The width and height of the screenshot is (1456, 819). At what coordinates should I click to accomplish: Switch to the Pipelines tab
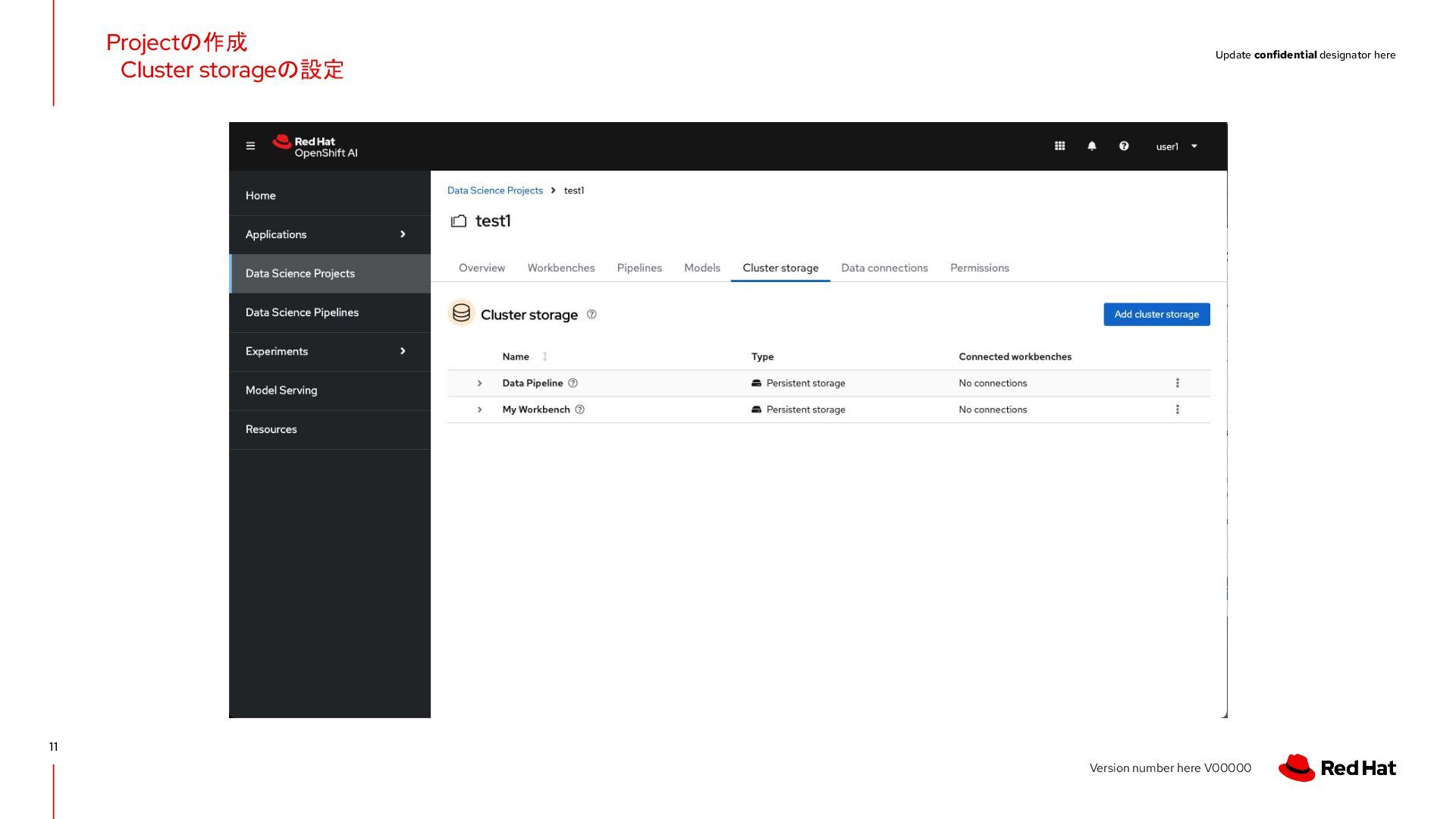(x=639, y=268)
